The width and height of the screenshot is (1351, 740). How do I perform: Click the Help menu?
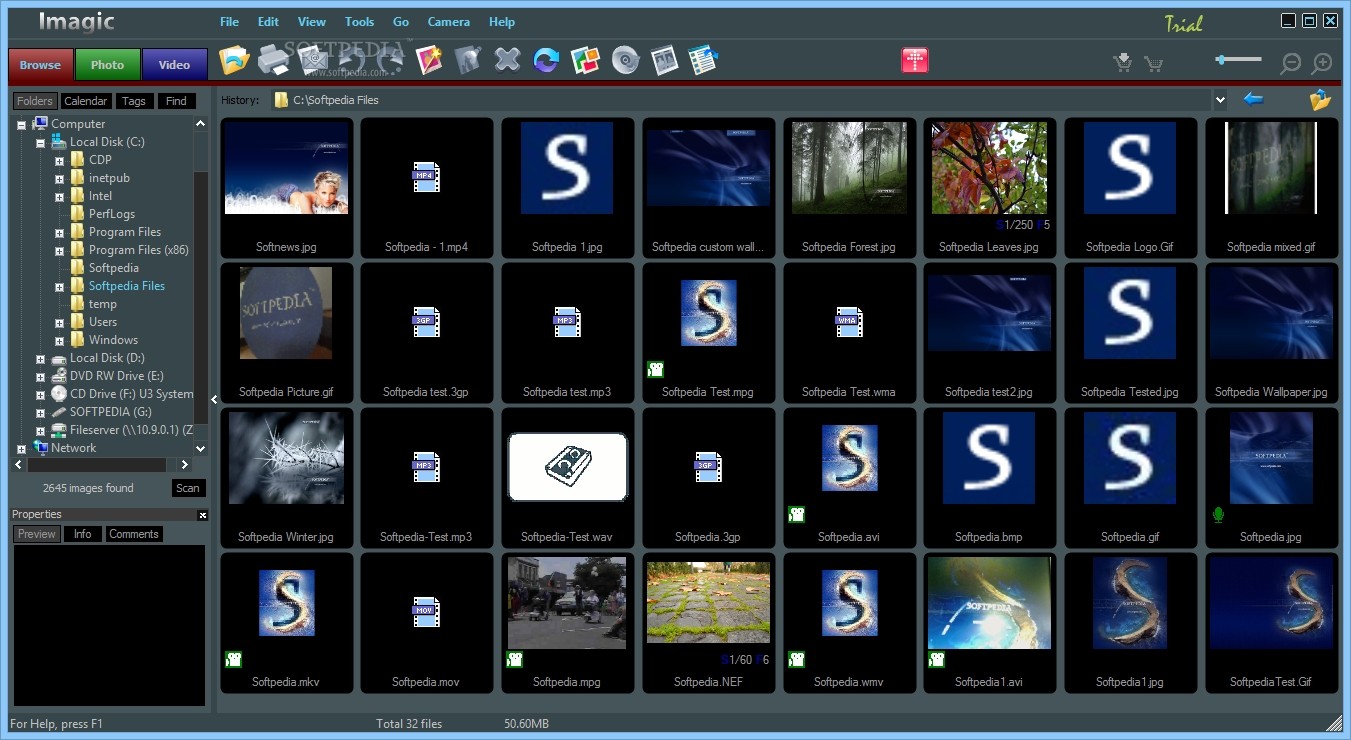(502, 21)
